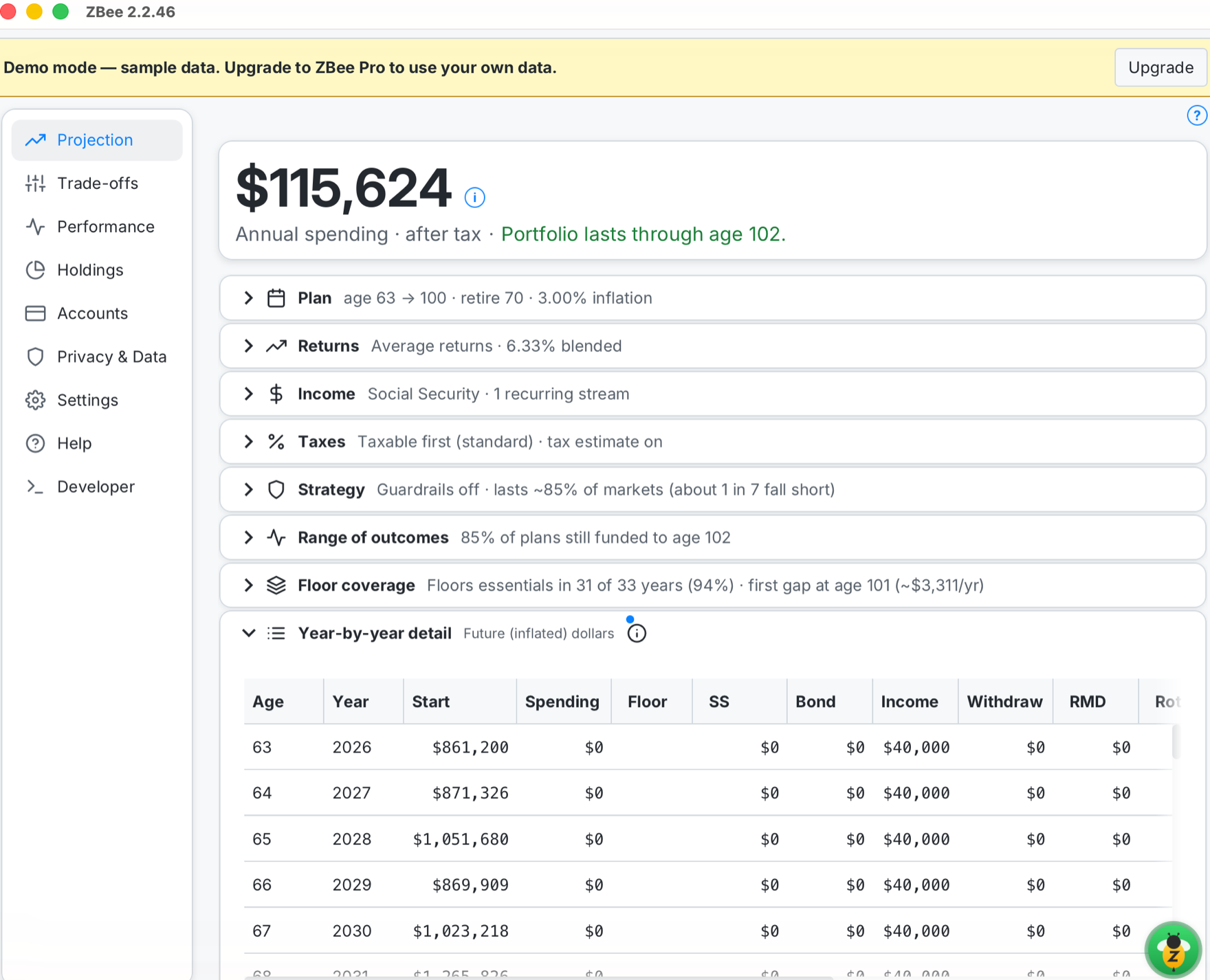Viewport: 1210px width, 980px height.
Task: Click the Returns trending-up icon
Action: [276, 346]
